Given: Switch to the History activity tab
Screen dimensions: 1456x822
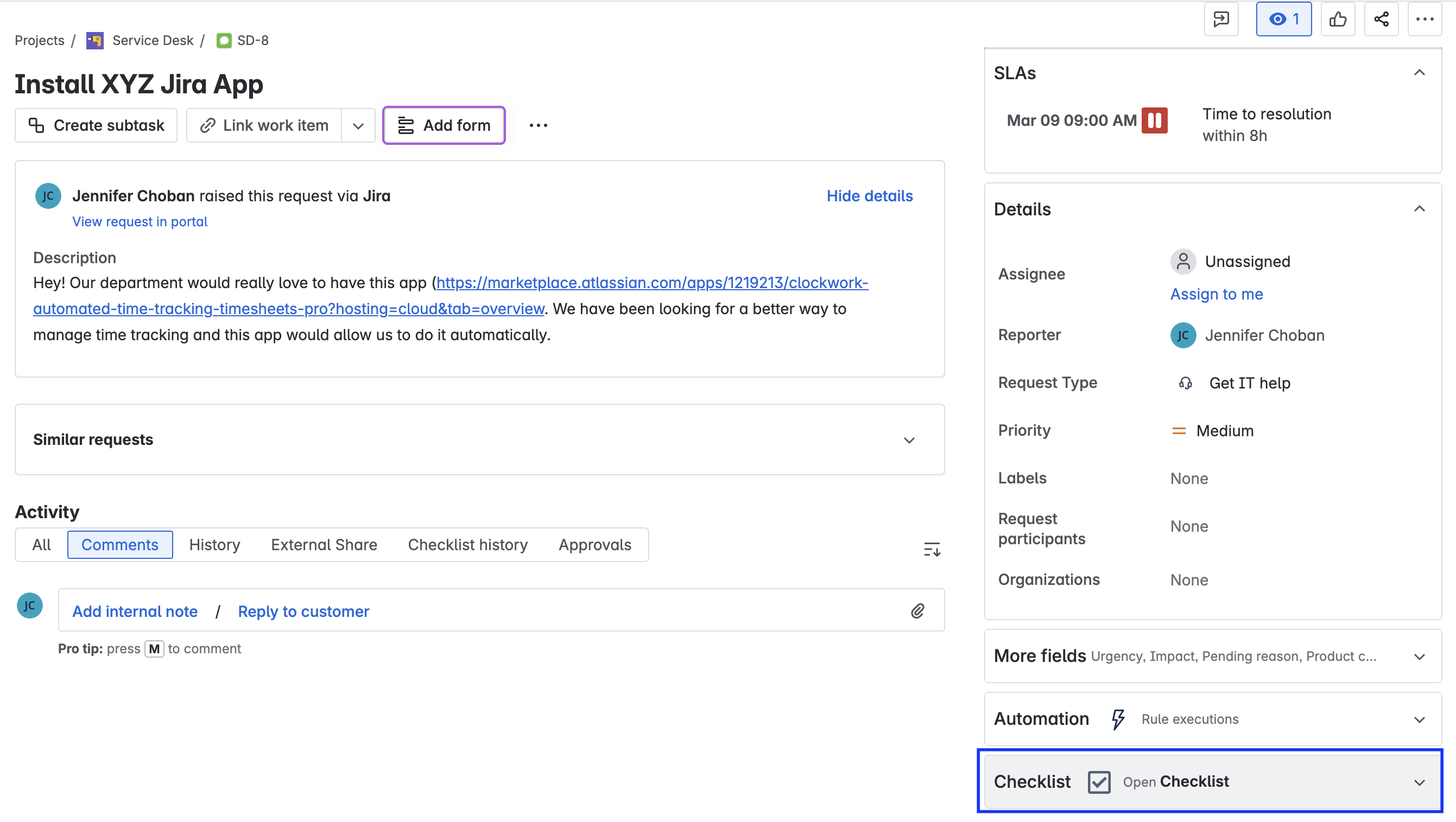Looking at the screenshot, I should [214, 545].
